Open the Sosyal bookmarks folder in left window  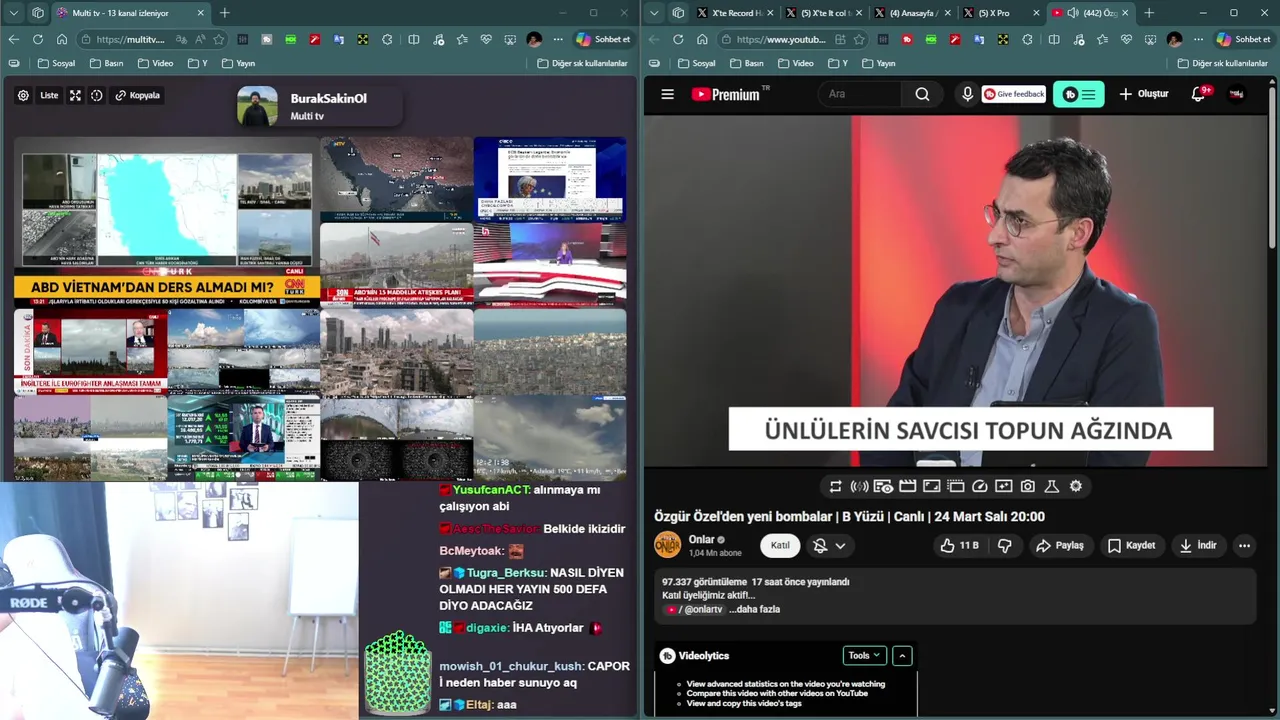pyautogui.click(x=56, y=63)
